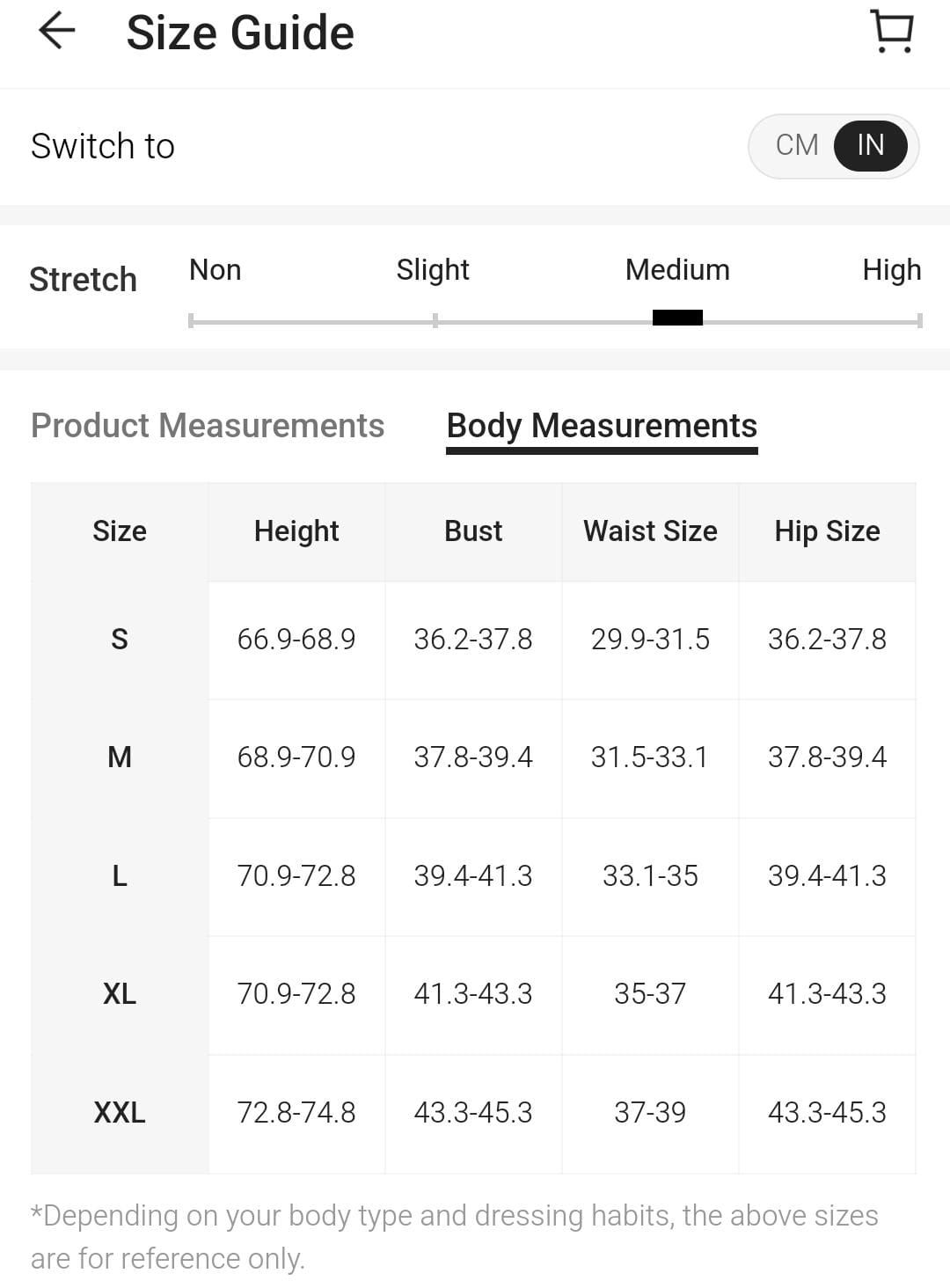The image size is (950, 1288).
Task: Select the XL size row label
Action: 120,994
